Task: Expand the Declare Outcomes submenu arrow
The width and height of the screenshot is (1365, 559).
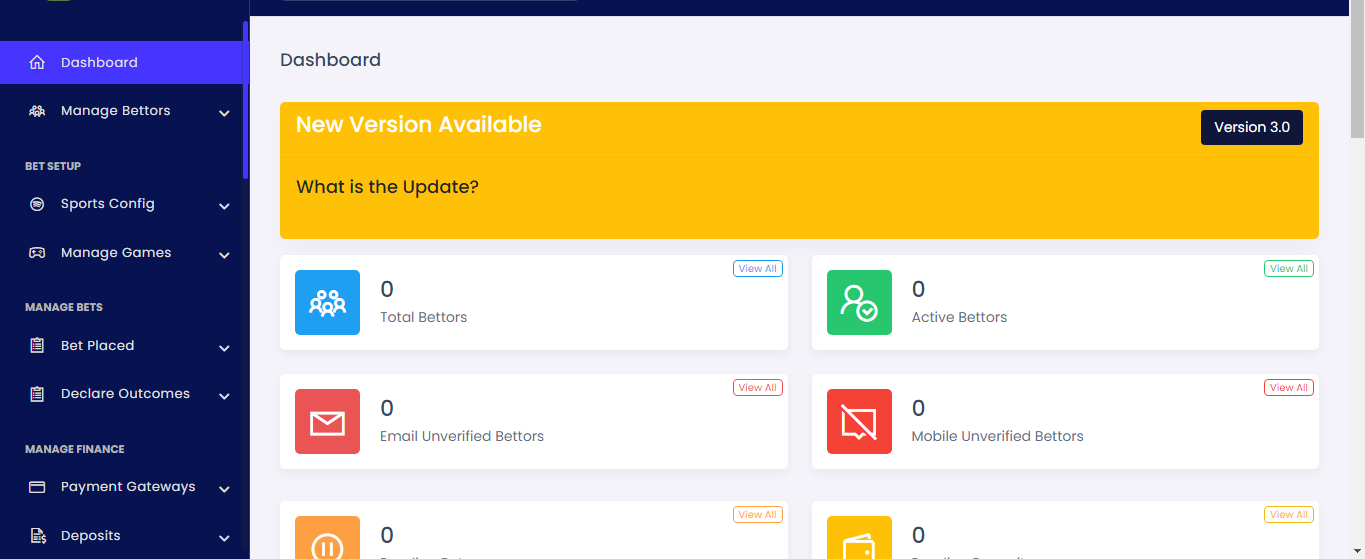Action: click(224, 396)
